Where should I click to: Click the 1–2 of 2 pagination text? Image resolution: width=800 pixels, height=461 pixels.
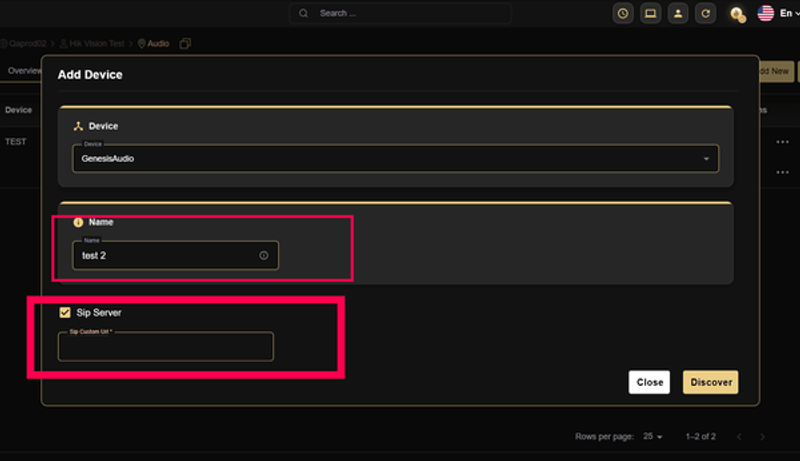pyautogui.click(x=701, y=437)
